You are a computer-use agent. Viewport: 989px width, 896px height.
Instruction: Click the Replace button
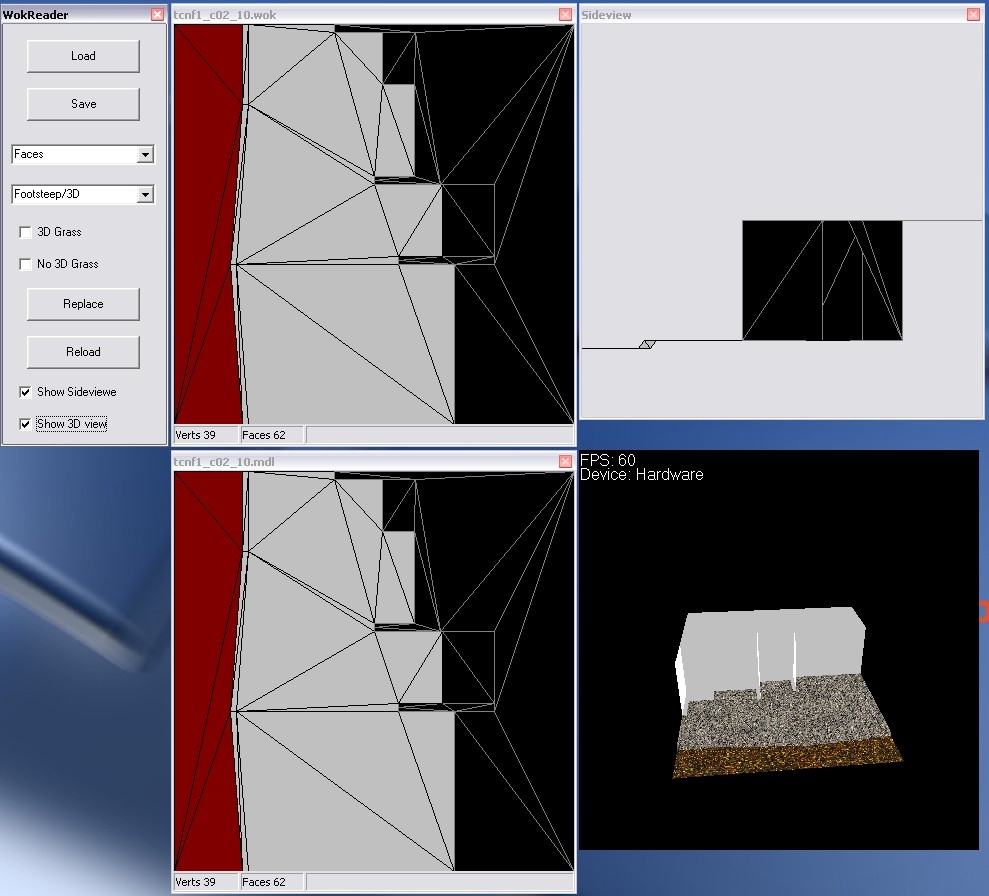(x=83, y=304)
